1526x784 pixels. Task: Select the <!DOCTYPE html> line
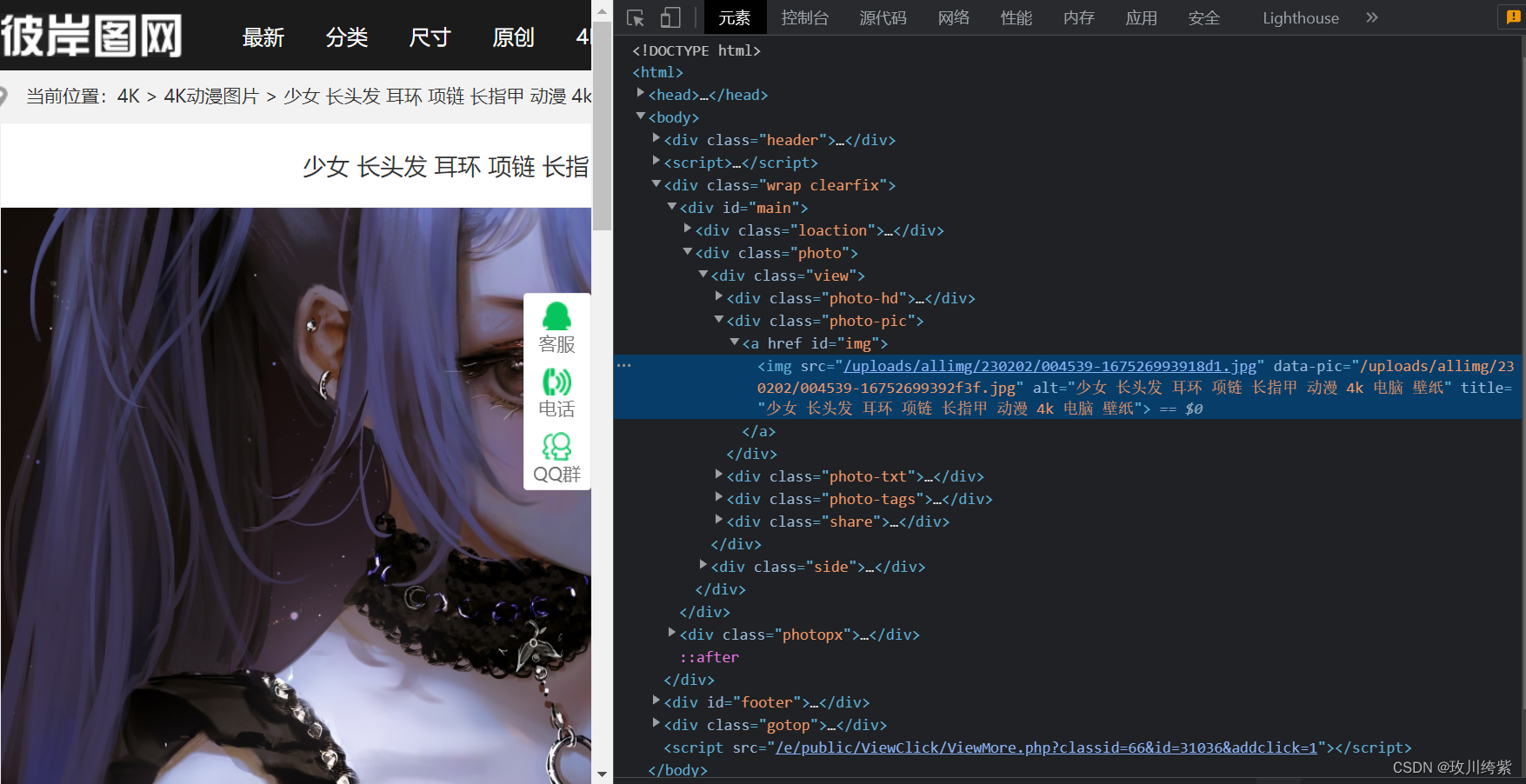click(x=696, y=50)
